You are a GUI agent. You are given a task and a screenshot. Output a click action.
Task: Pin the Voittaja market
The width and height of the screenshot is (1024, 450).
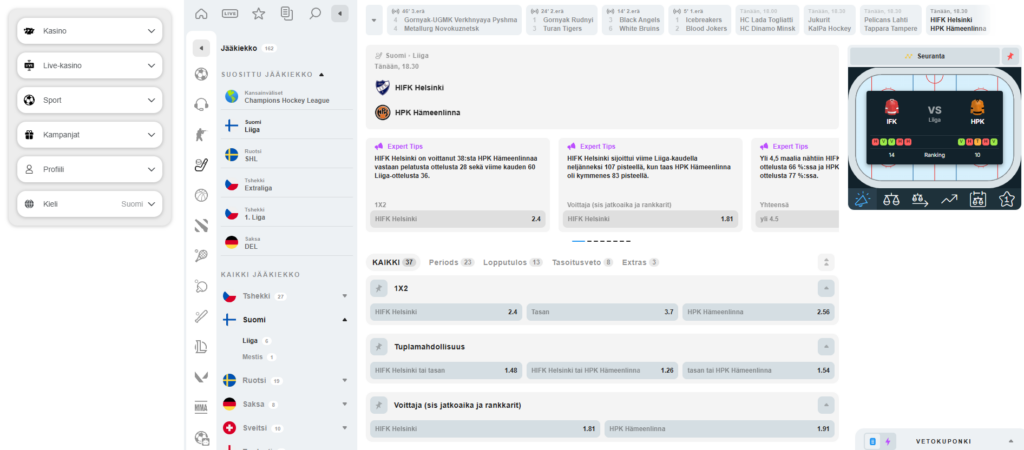[x=378, y=405]
